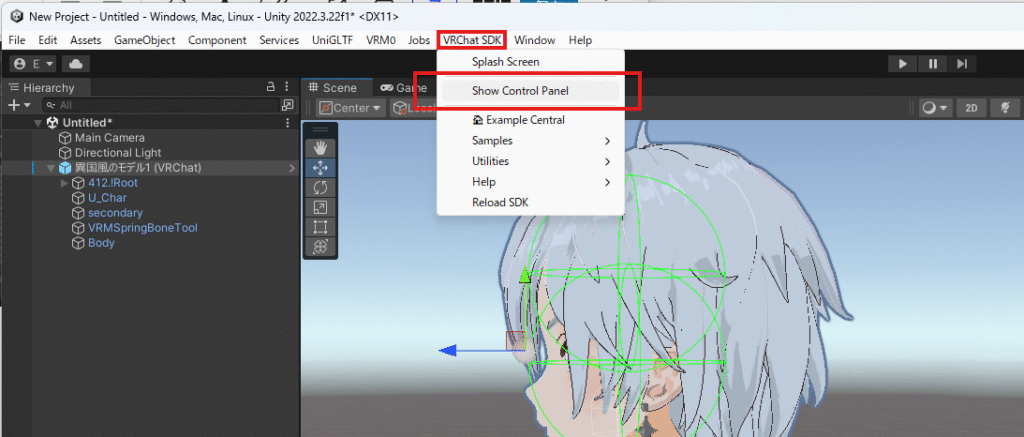Open prefab arrow for 異国風のモデル1
The height and width of the screenshot is (437, 1024).
[x=292, y=169]
